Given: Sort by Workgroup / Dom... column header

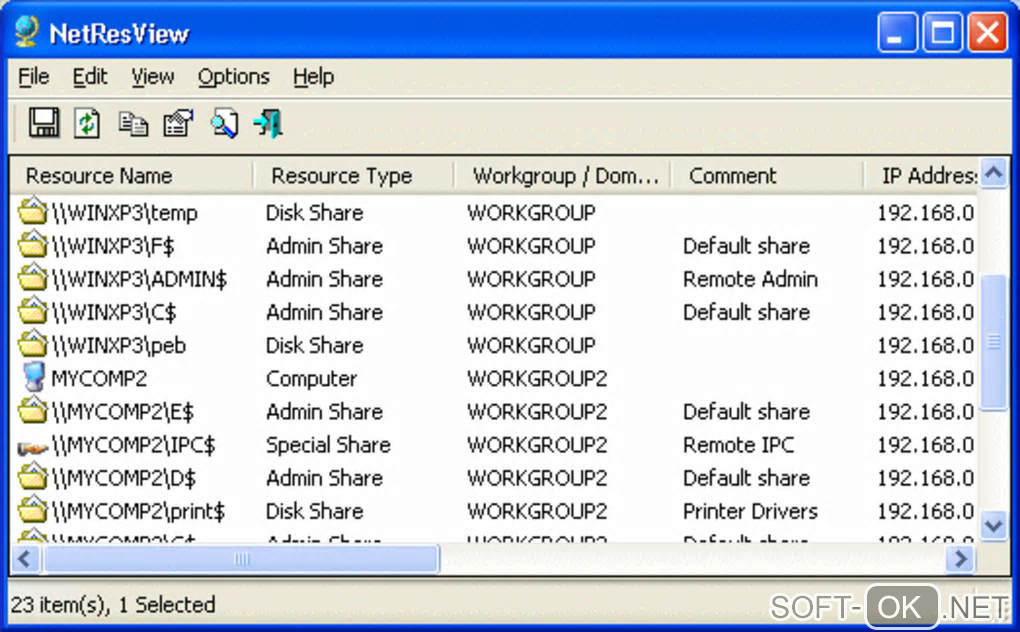Looking at the screenshot, I should point(563,176).
